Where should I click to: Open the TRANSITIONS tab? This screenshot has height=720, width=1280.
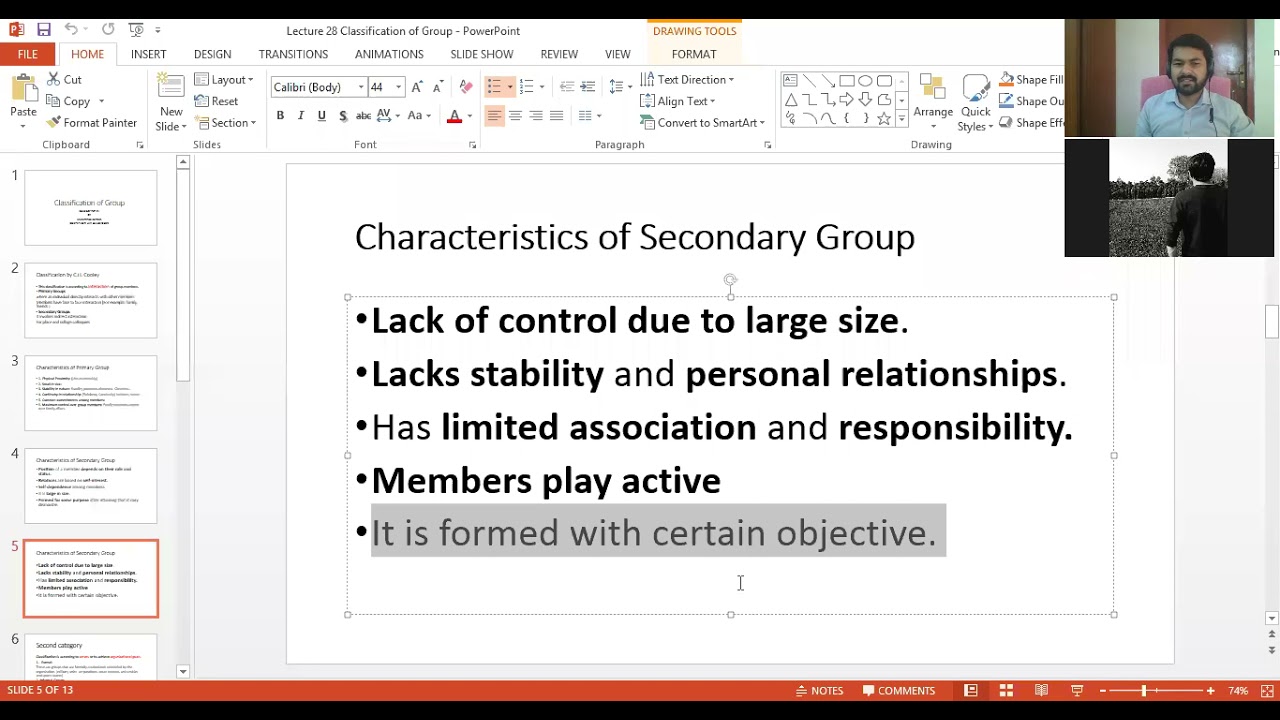pyautogui.click(x=293, y=54)
